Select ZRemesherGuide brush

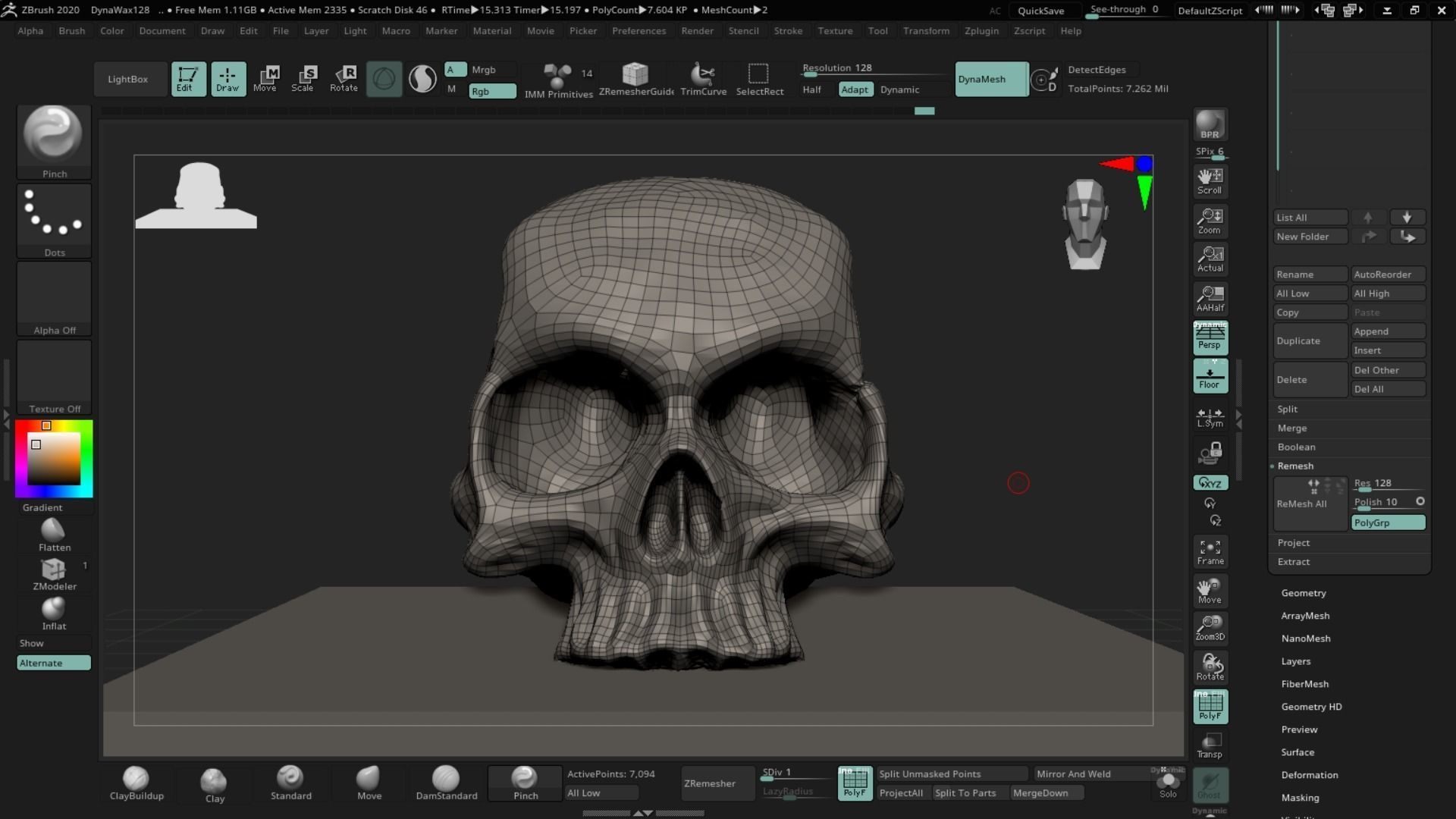(636, 79)
